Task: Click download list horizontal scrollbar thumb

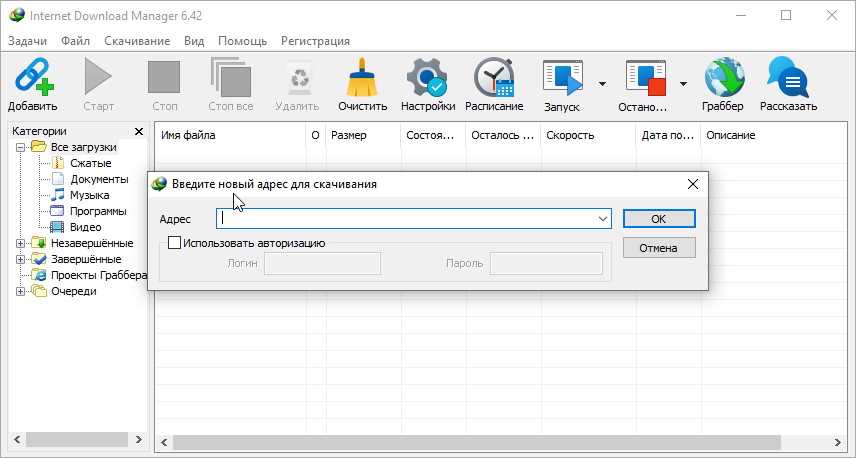Action: [477, 442]
